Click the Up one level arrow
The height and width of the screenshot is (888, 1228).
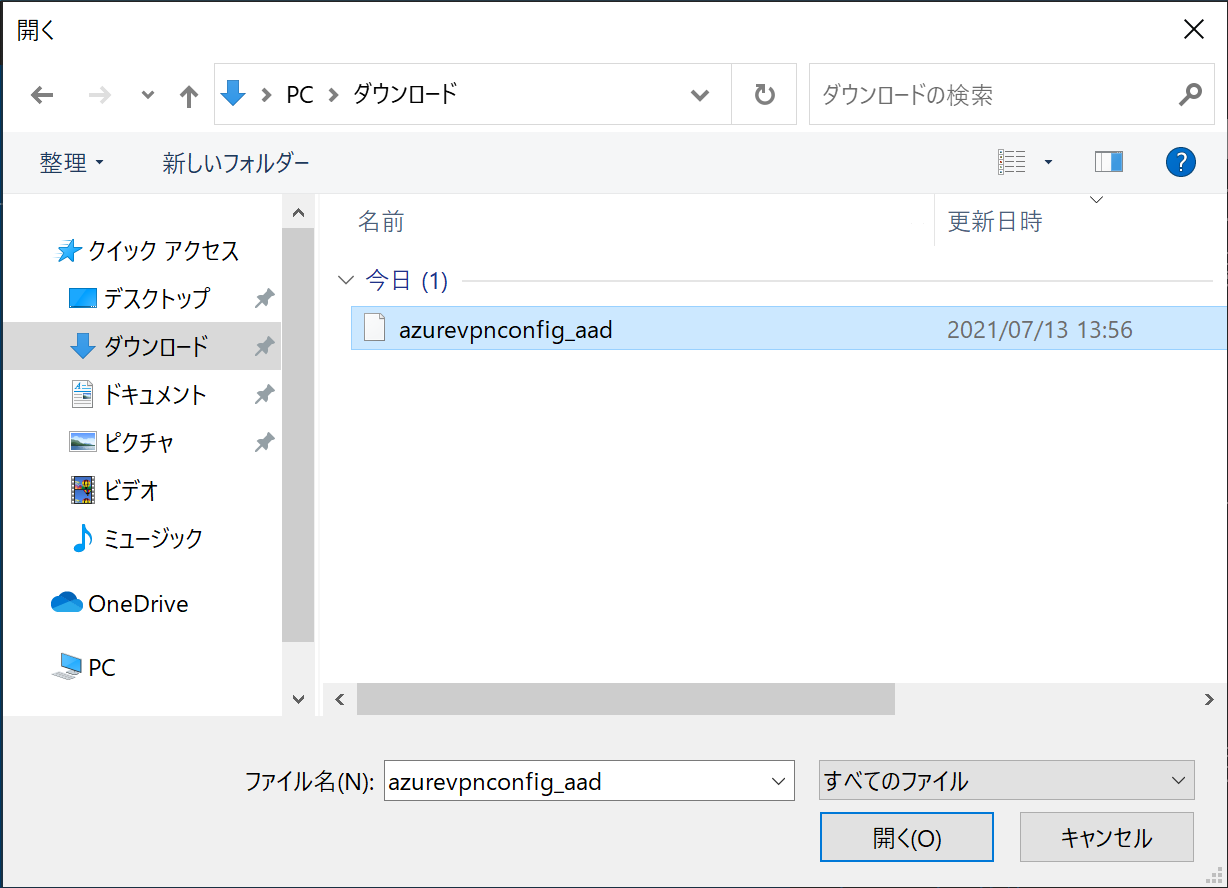point(188,95)
